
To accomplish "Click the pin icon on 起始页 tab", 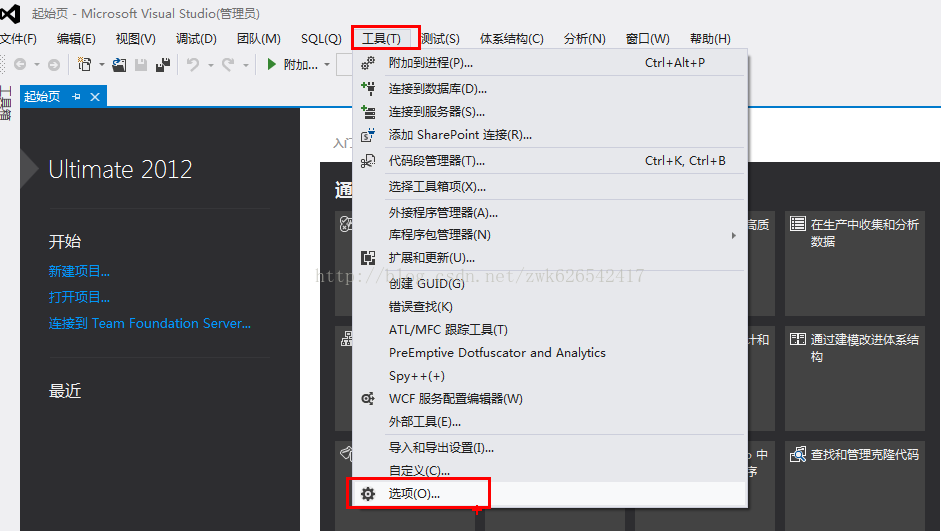I will click(x=76, y=97).
